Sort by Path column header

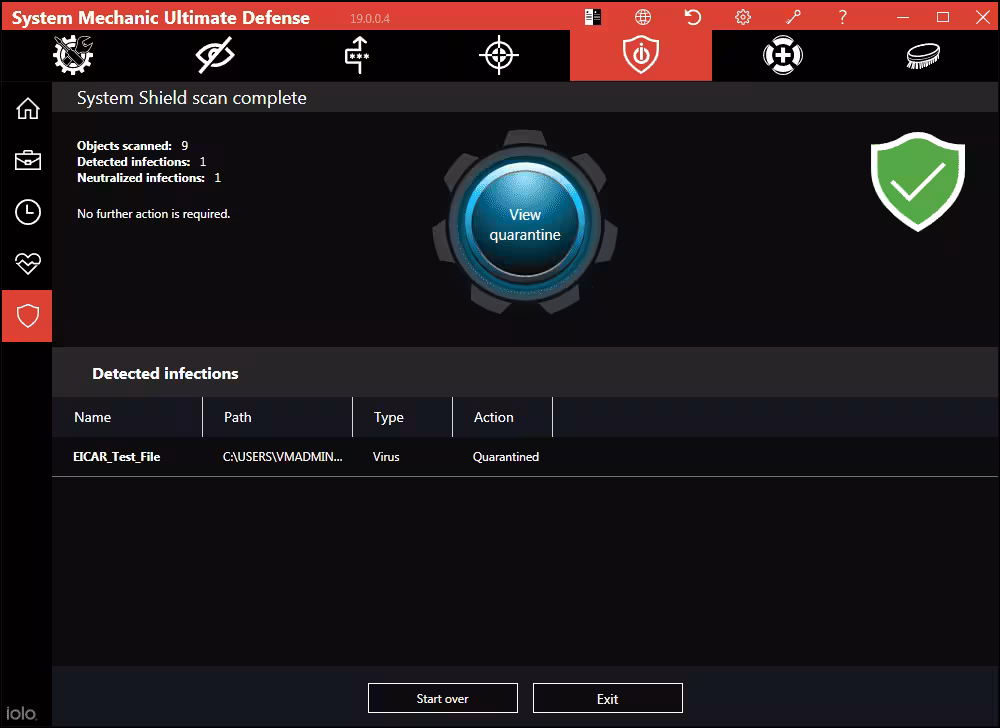277,417
